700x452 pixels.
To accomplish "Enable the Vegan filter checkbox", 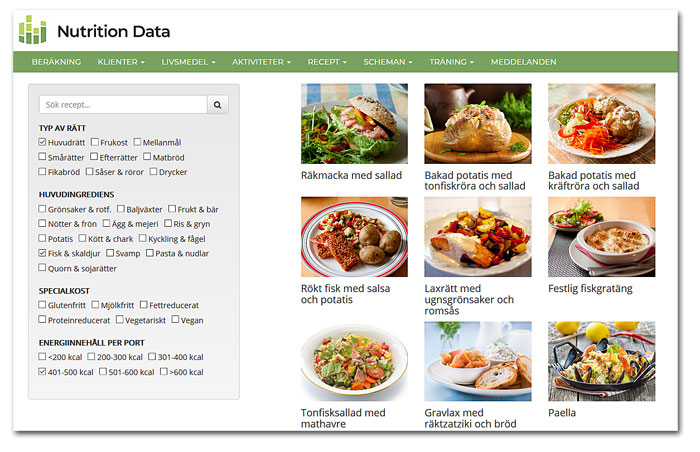I will click(x=175, y=320).
